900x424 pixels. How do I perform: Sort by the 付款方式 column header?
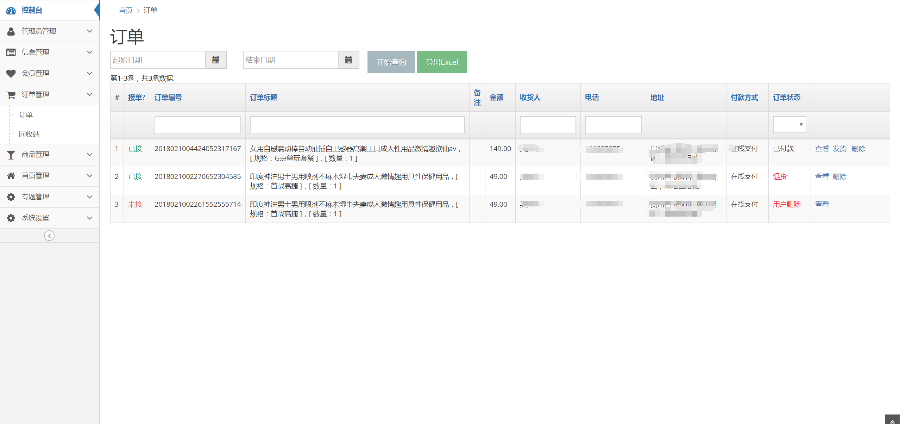[x=744, y=98]
